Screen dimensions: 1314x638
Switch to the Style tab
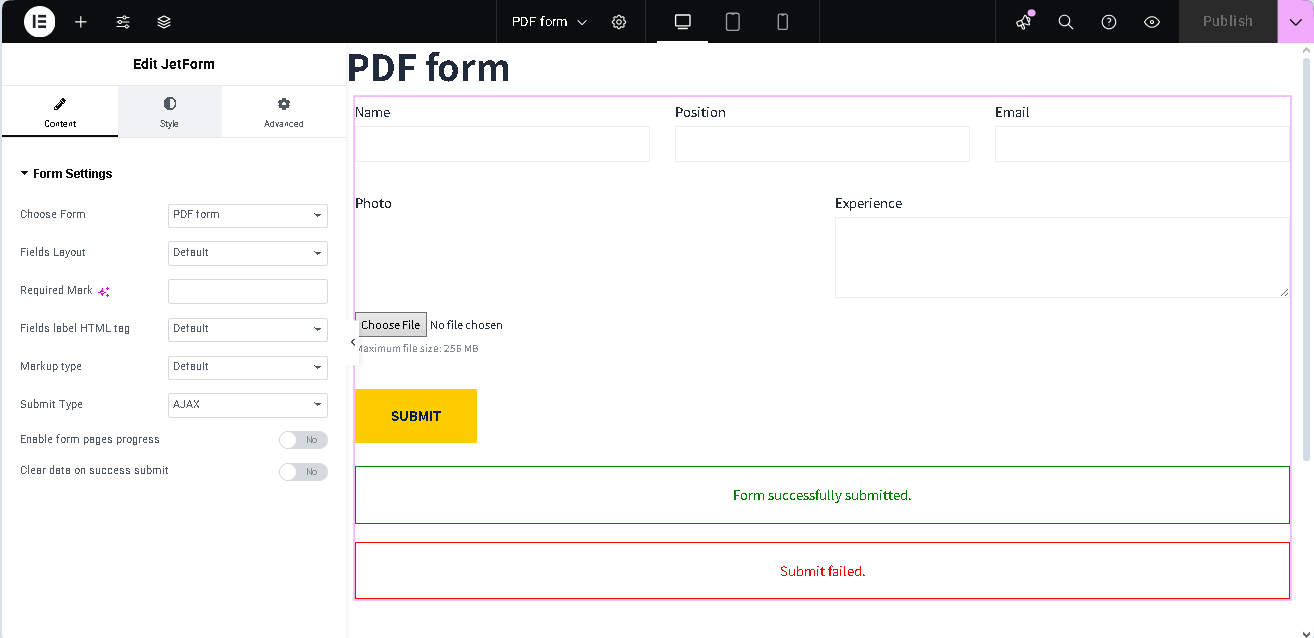[169, 111]
